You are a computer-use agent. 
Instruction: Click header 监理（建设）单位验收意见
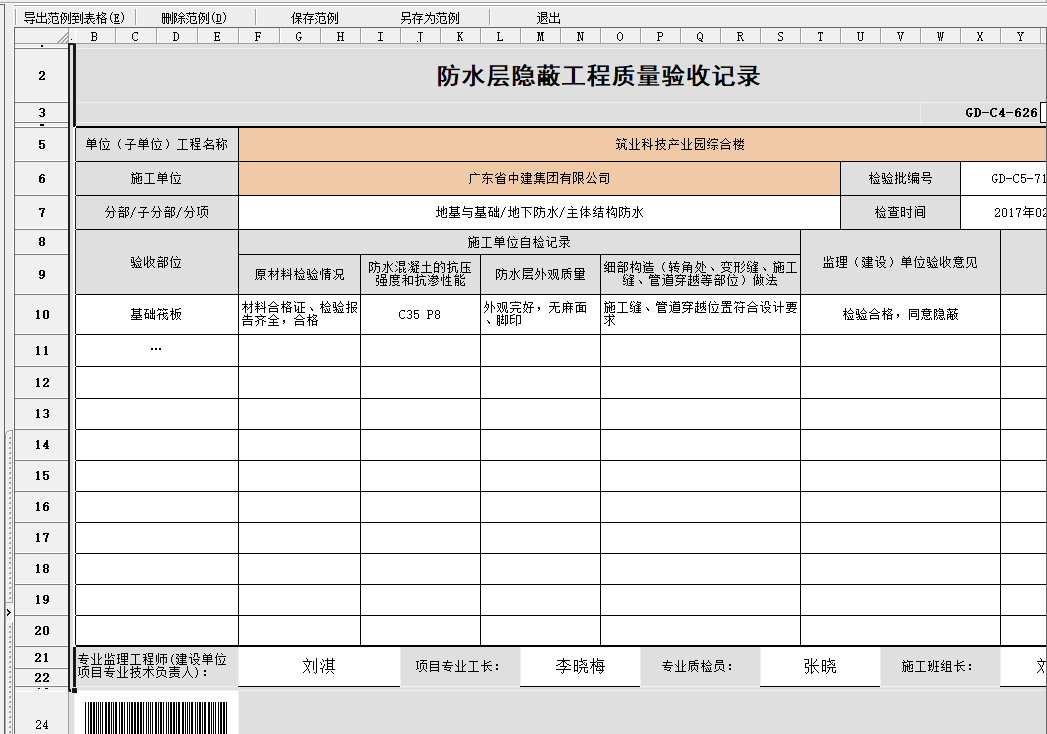[x=900, y=262]
